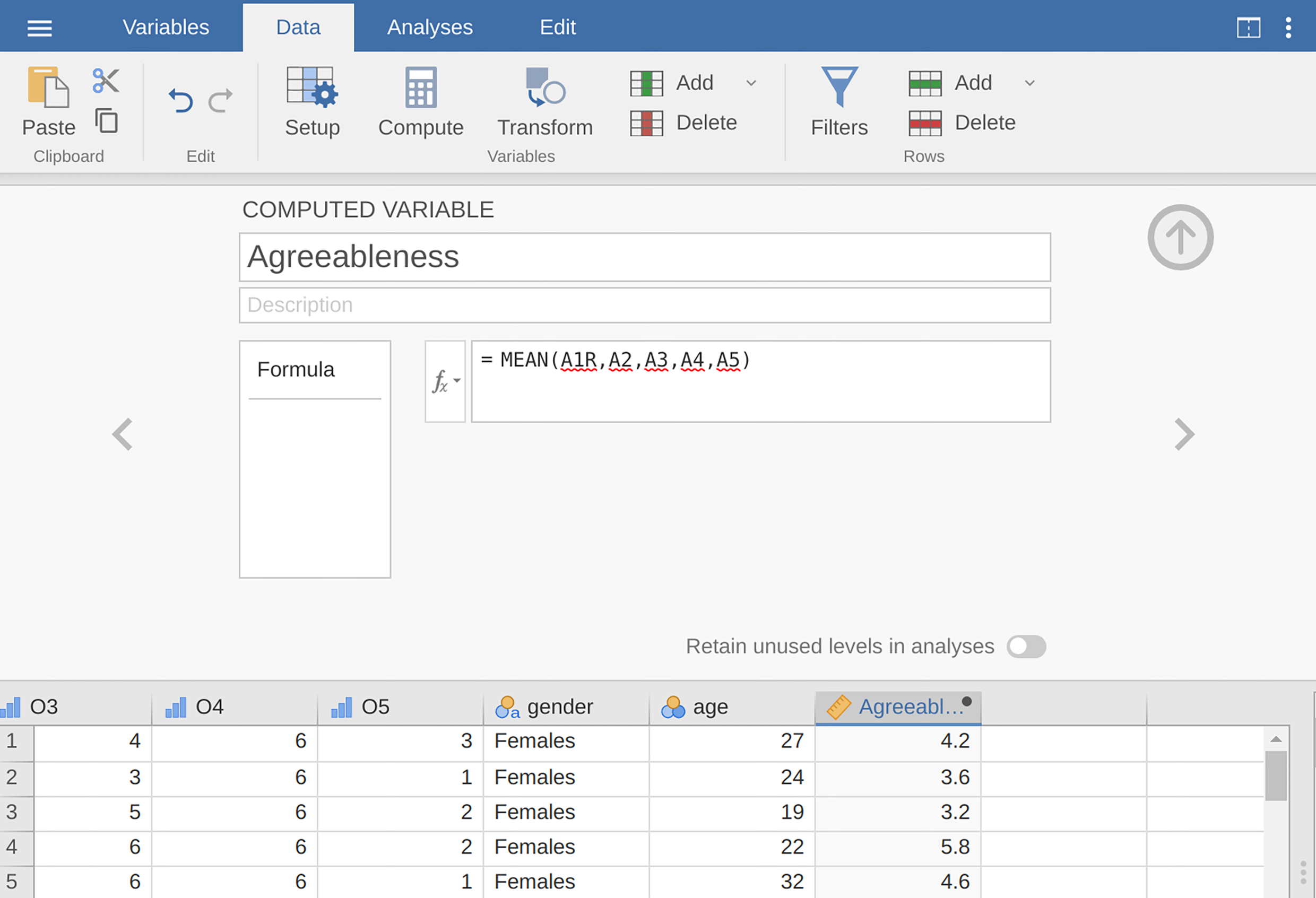Switch to the Variables tab
Viewport: 1316px width, 898px height.
coord(166,27)
